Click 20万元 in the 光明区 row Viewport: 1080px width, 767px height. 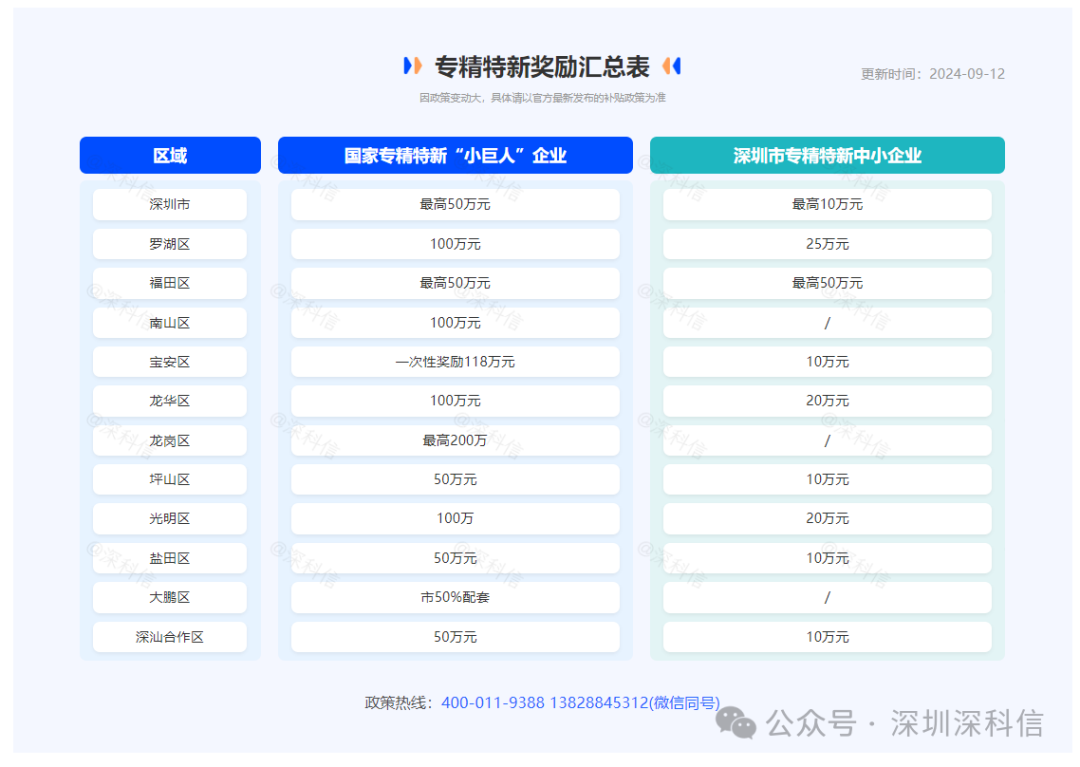(827, 518)
